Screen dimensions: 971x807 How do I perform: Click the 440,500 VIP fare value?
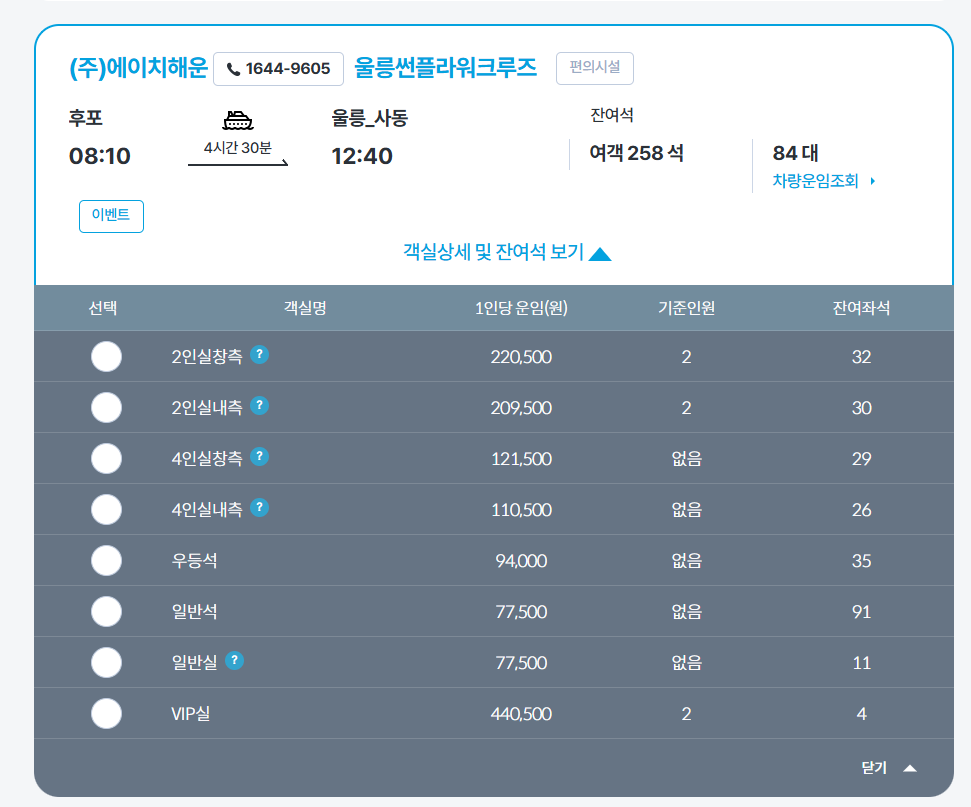click(x=521, y=714)
